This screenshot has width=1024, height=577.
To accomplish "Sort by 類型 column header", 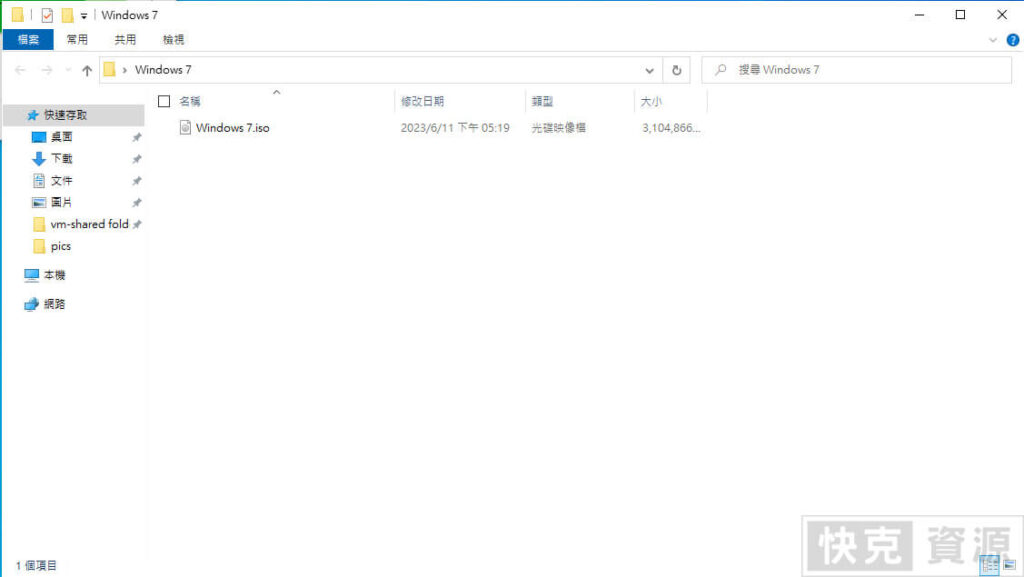I will 542,101.
